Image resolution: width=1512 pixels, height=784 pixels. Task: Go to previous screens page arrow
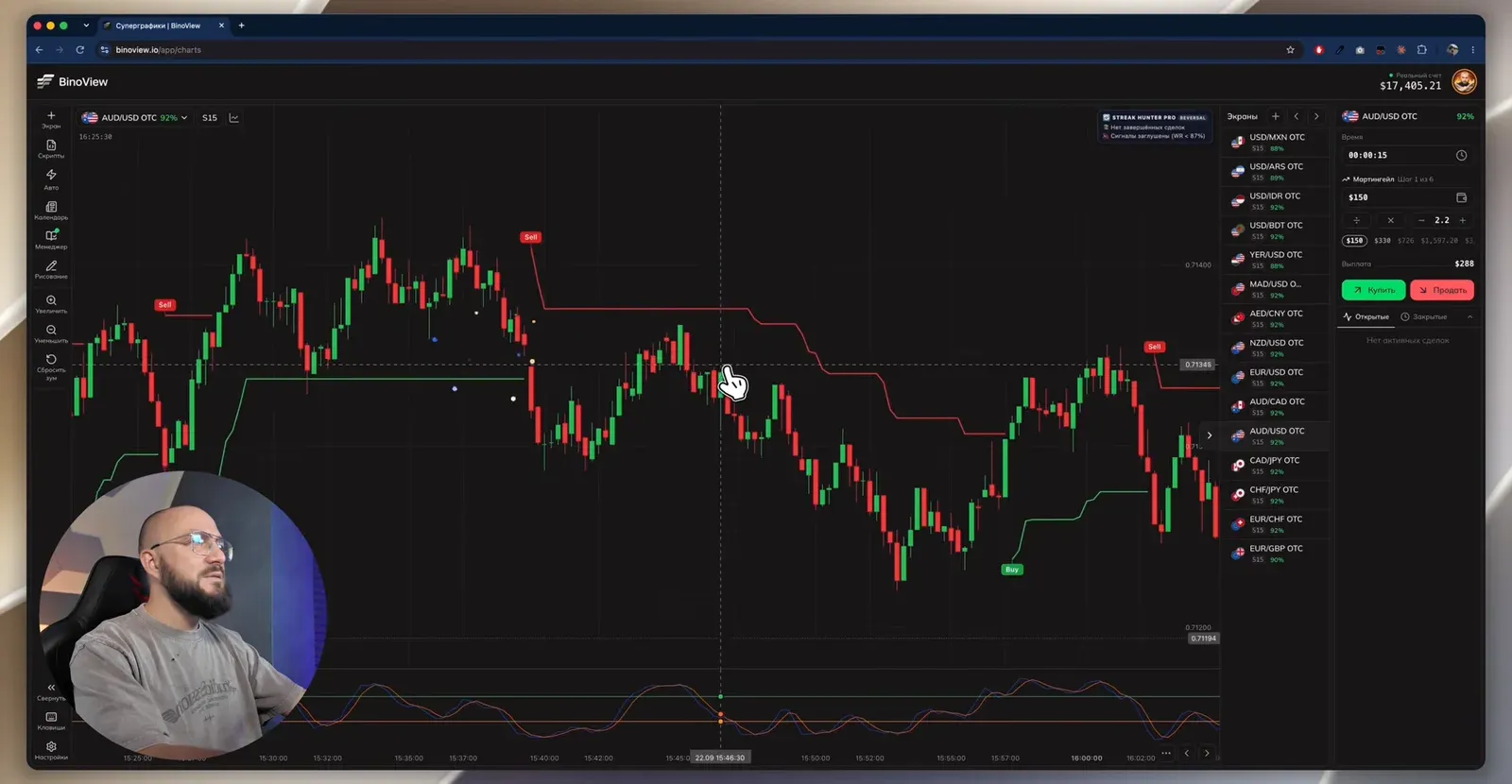tap(1296, 116)
